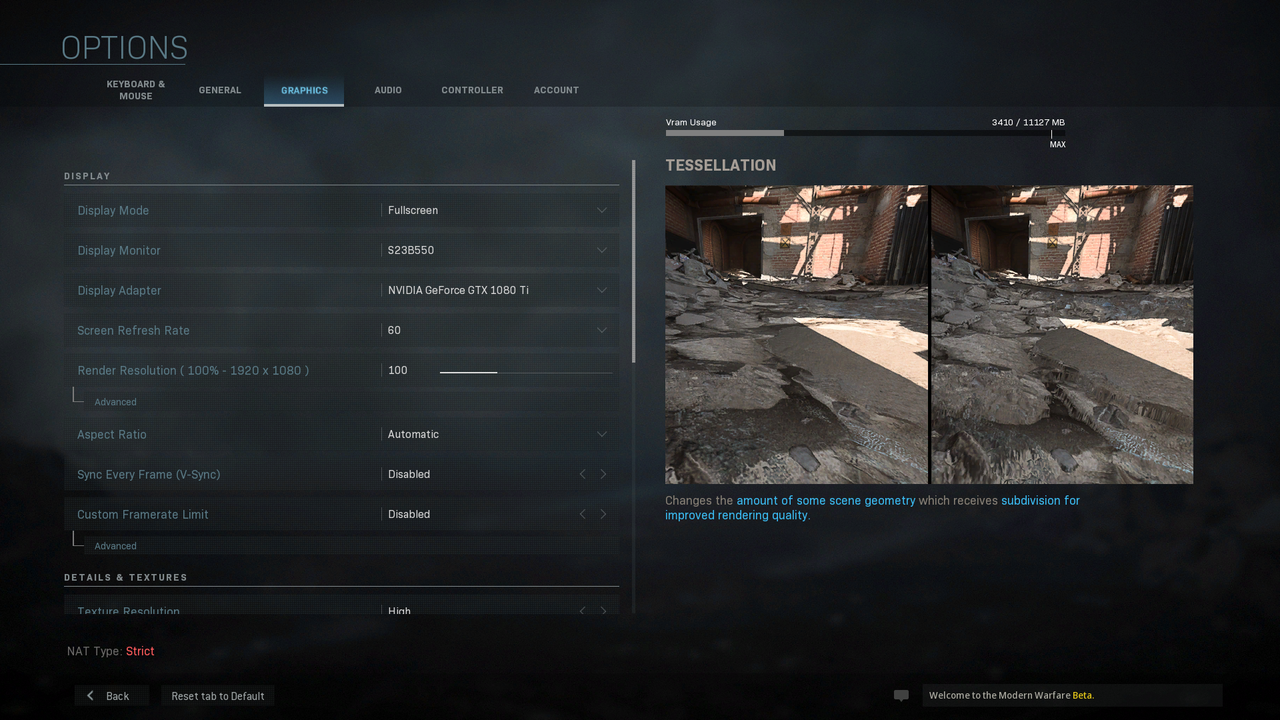The image size is (1280, 720).
Task: Click the OPTIONS title
Action: tap(124, 48)
